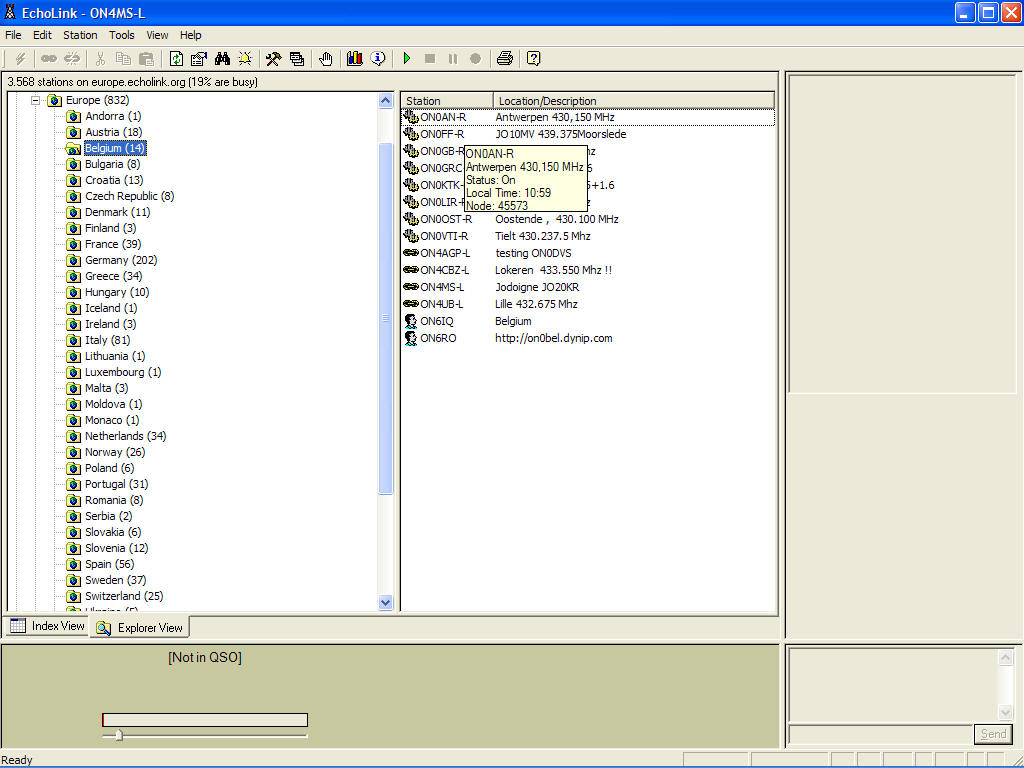Viewport: 1024px width, 768px height.
Task: Start playback with green play button
Action: [407, 59]
